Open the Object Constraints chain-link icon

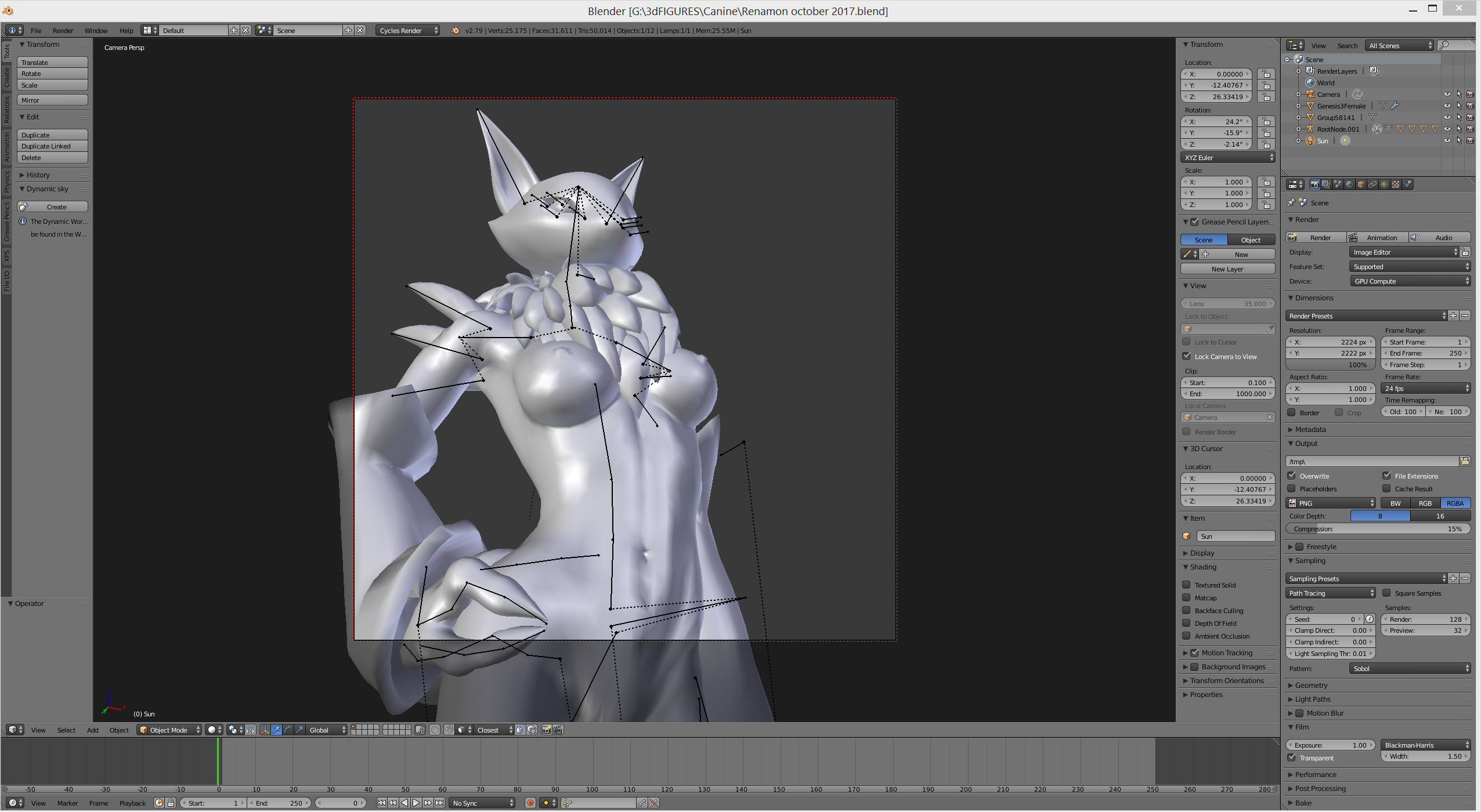[x=1372, y=184]
